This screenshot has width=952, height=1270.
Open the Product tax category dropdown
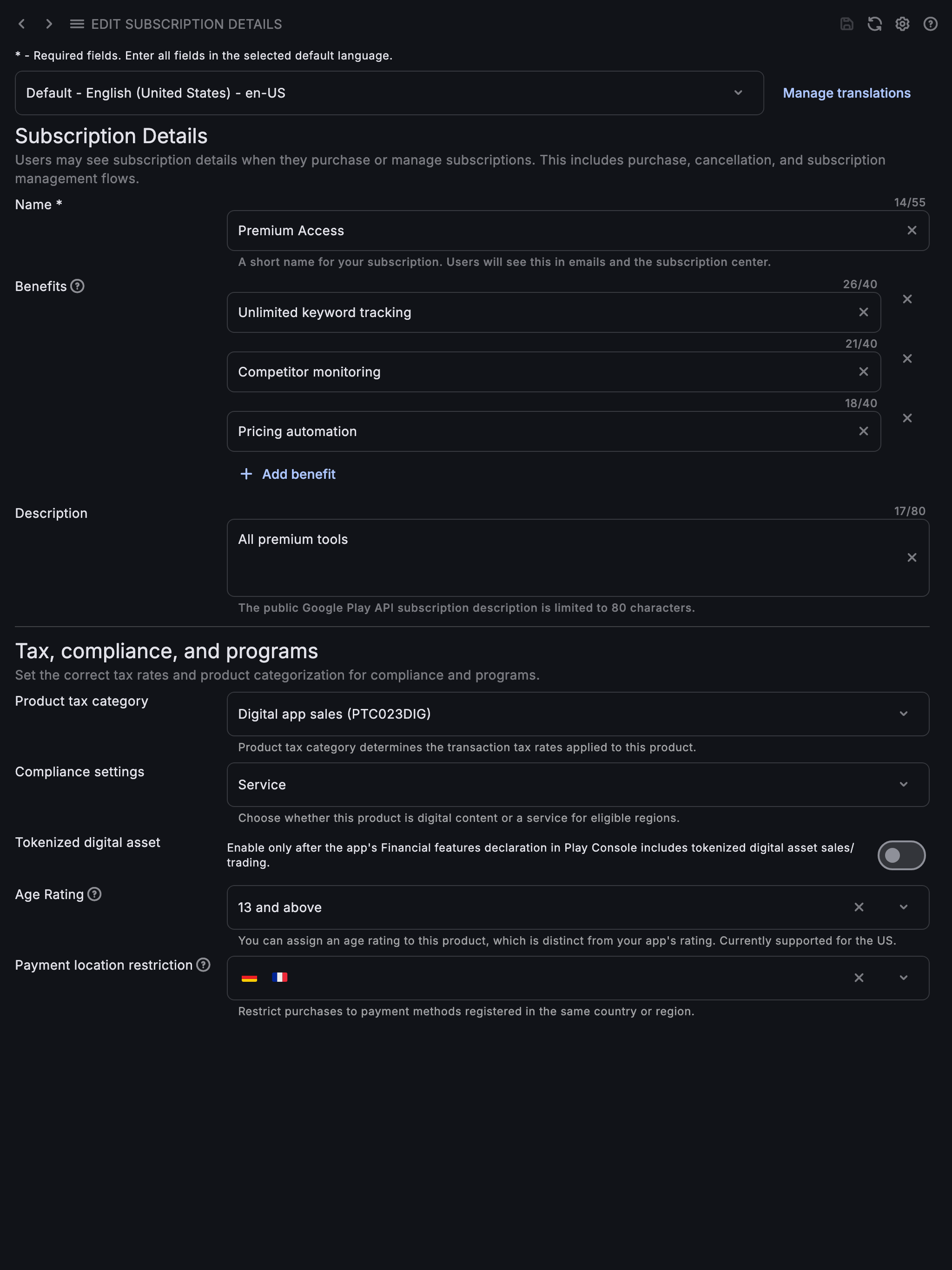578,714
